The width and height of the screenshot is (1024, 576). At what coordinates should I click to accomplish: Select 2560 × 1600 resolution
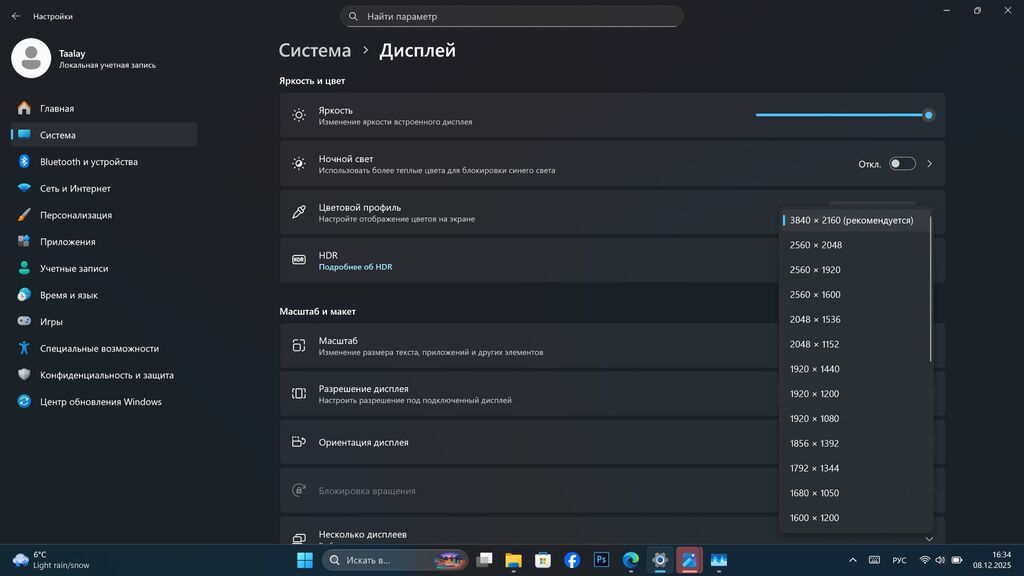point(856,295)
